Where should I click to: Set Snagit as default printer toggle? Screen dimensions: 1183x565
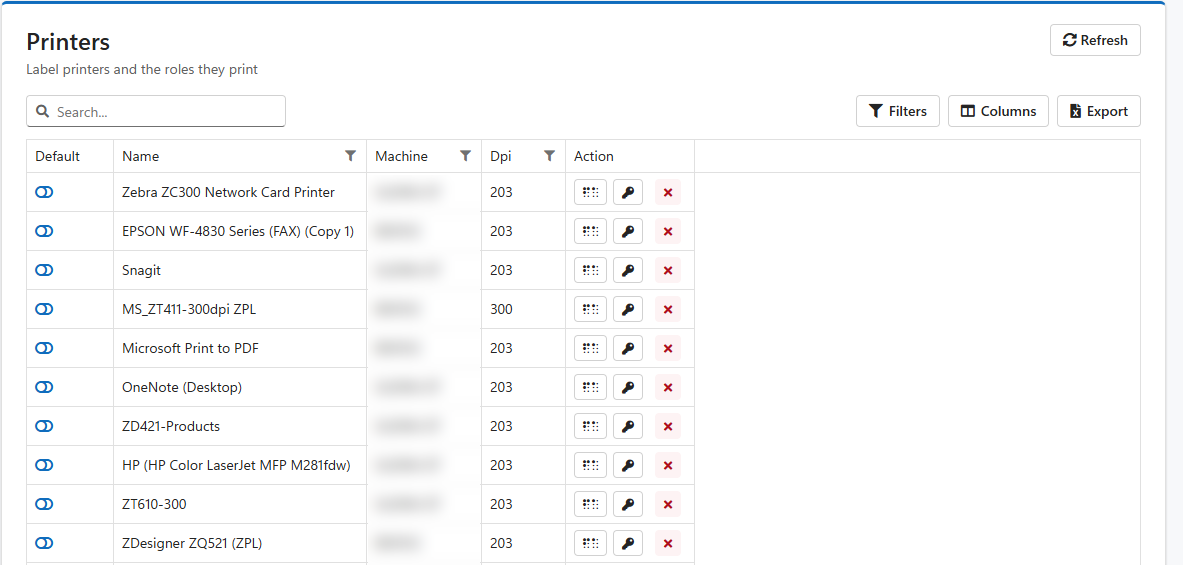45,270
